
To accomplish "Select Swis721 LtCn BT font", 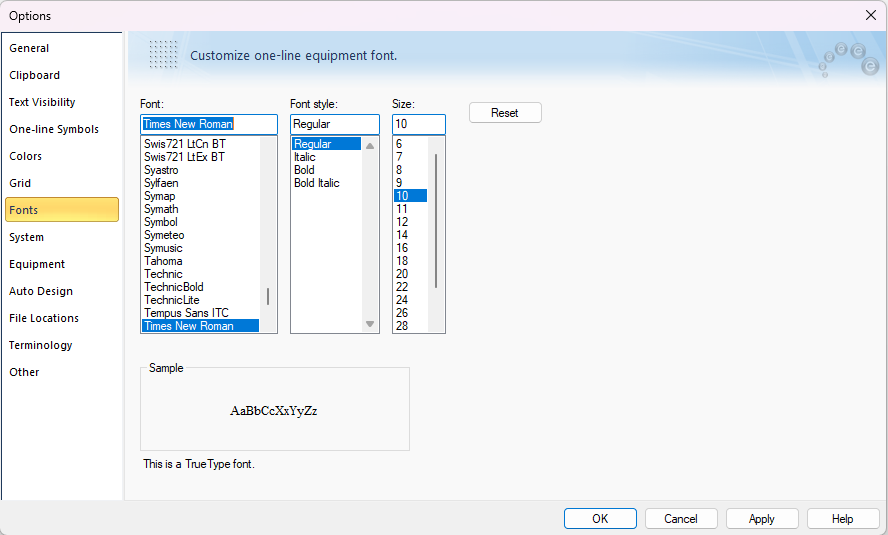I will tap(200, 144).
